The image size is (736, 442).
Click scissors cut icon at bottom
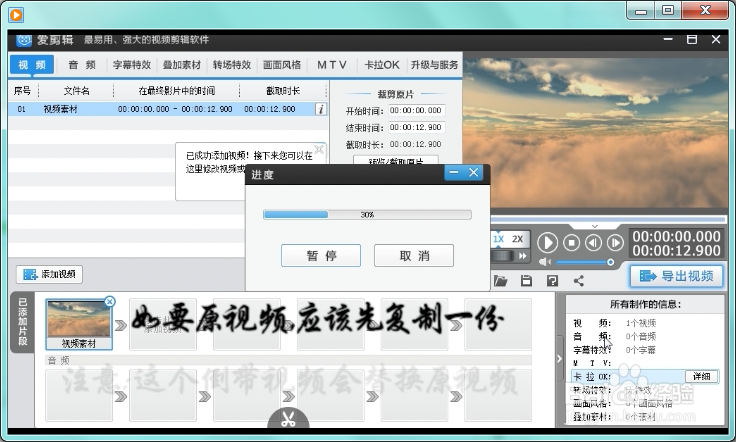[x=288, y=419]
